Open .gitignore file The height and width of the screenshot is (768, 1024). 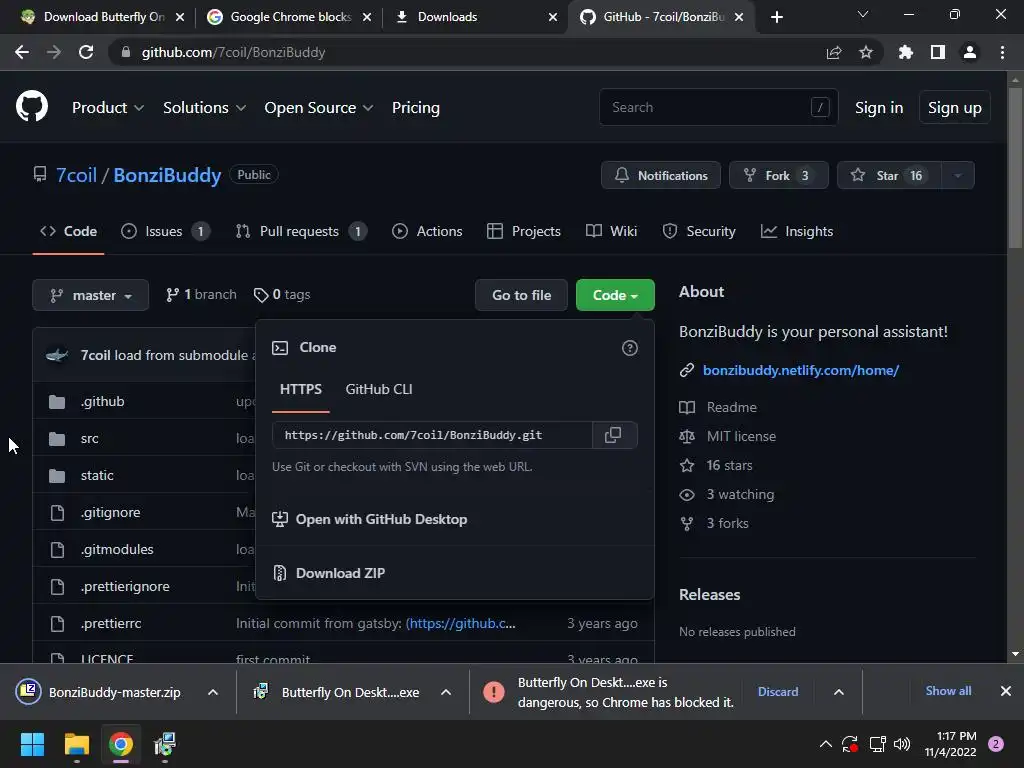pos(110,513)
